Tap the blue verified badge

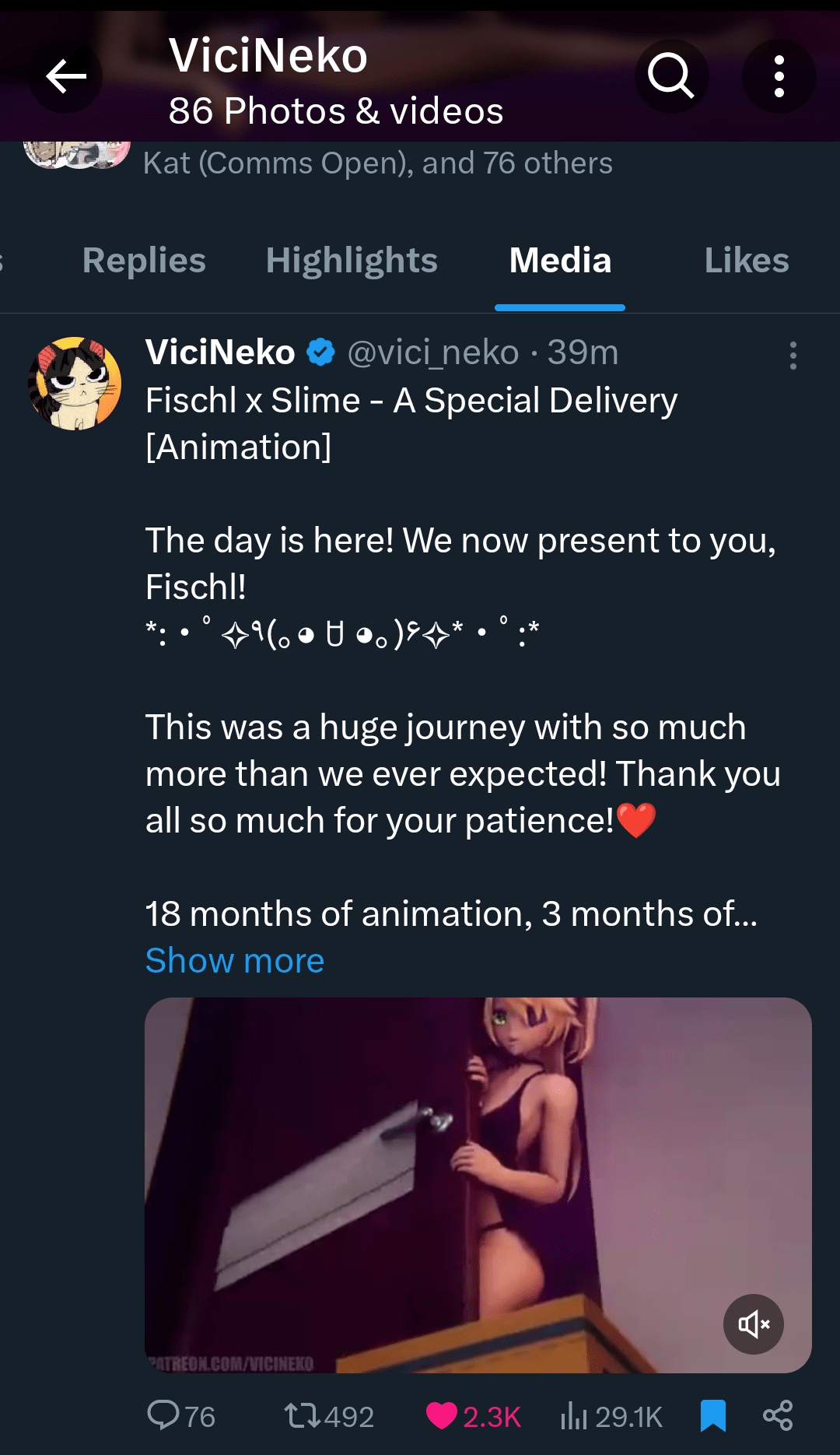320,352
